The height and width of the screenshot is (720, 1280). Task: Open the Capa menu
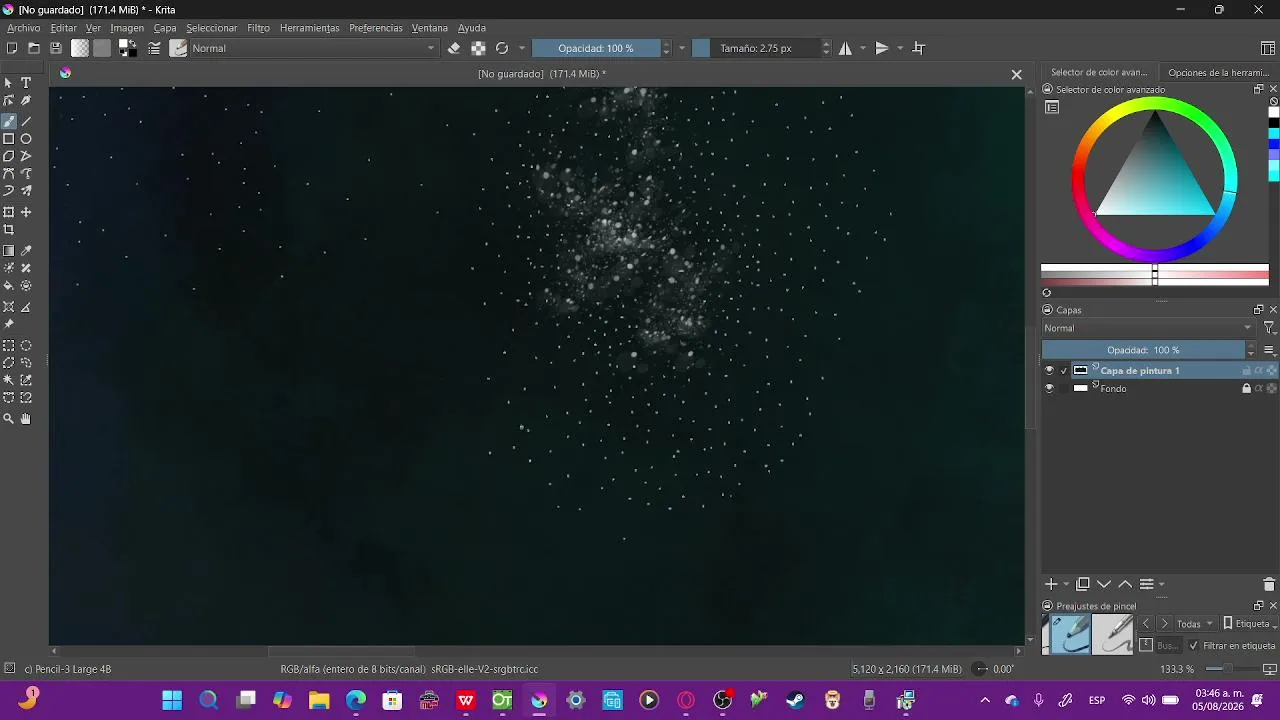165,28
